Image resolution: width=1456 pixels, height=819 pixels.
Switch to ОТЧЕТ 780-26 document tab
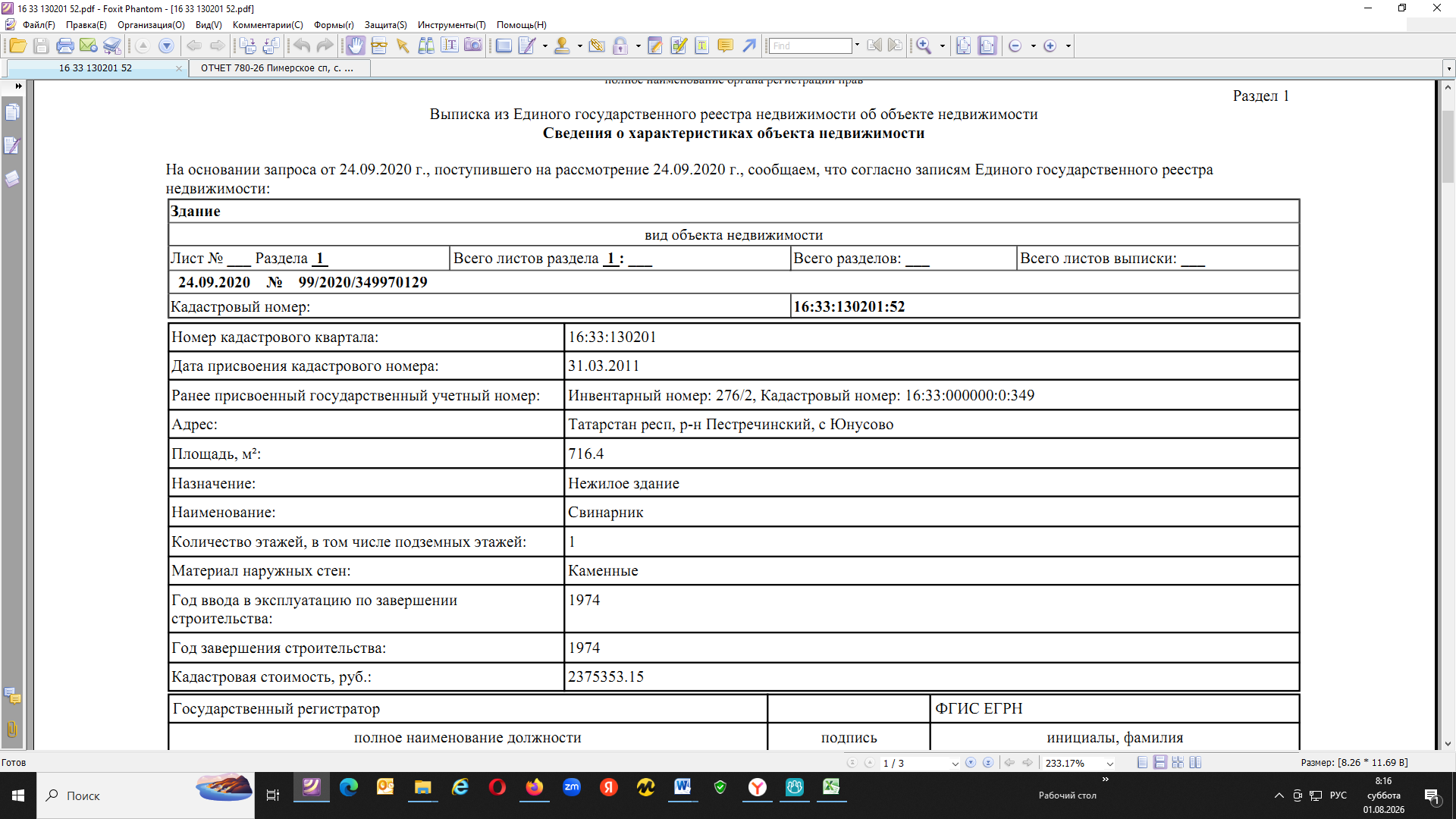(278, 68)
